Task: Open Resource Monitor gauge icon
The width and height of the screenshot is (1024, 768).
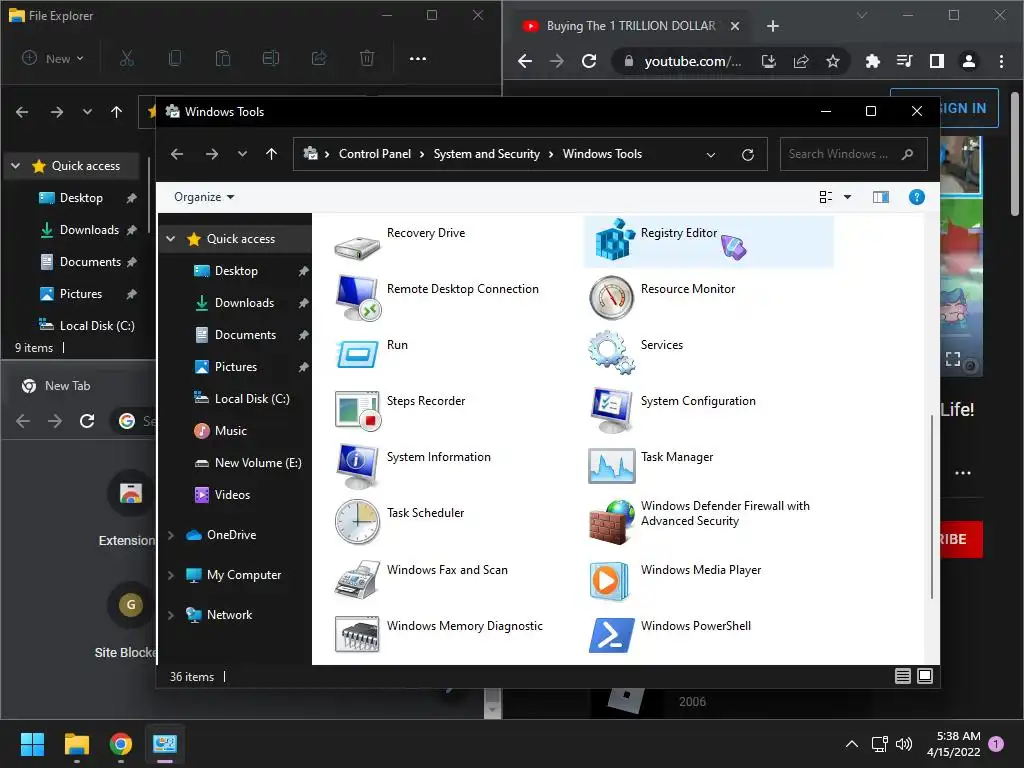Action: coord(611,298)
